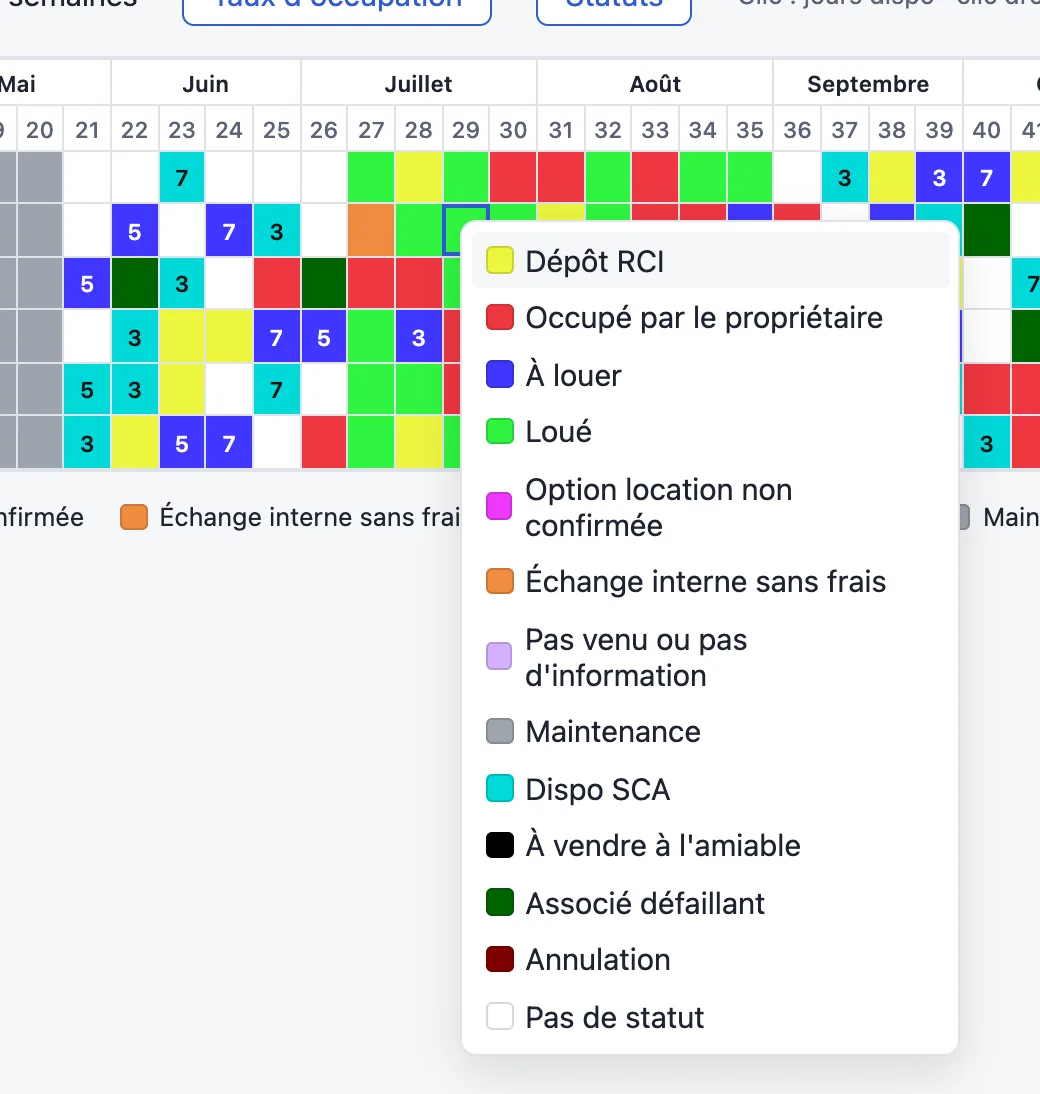Screen dimensions: 1040x1094
Task: Select Échange interne sans frais option
Action: (711, 581)
